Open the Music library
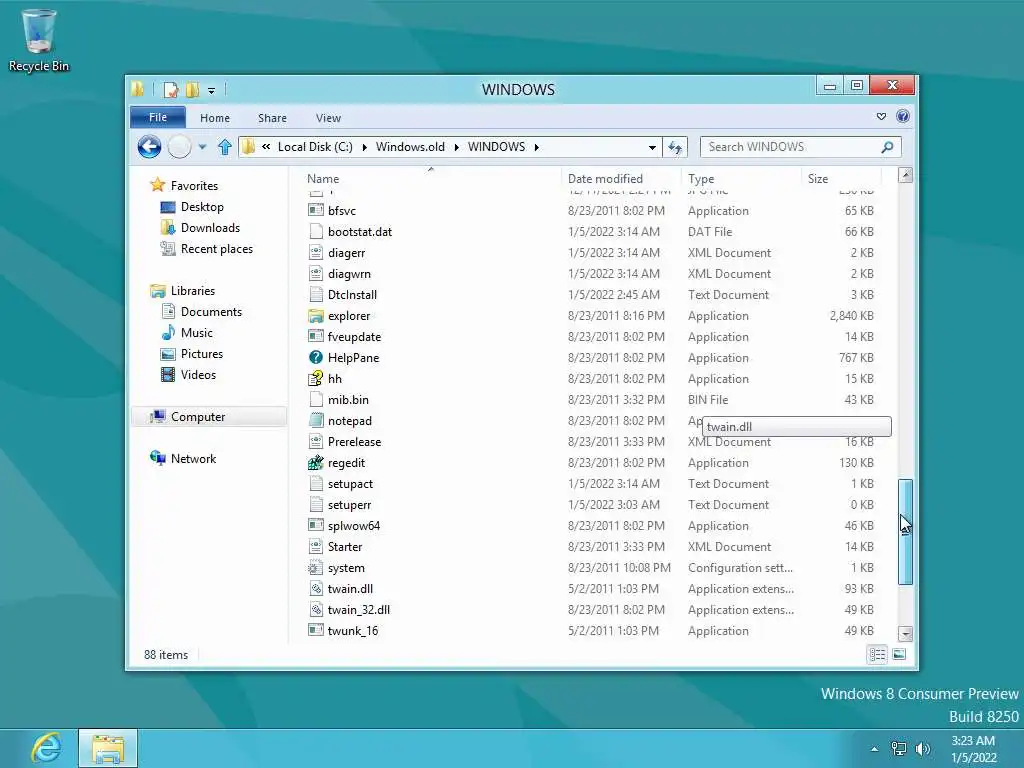Image resolution: width=1024 pixels, height=768 pixels. pyautogui.click(x=196, y=332)
